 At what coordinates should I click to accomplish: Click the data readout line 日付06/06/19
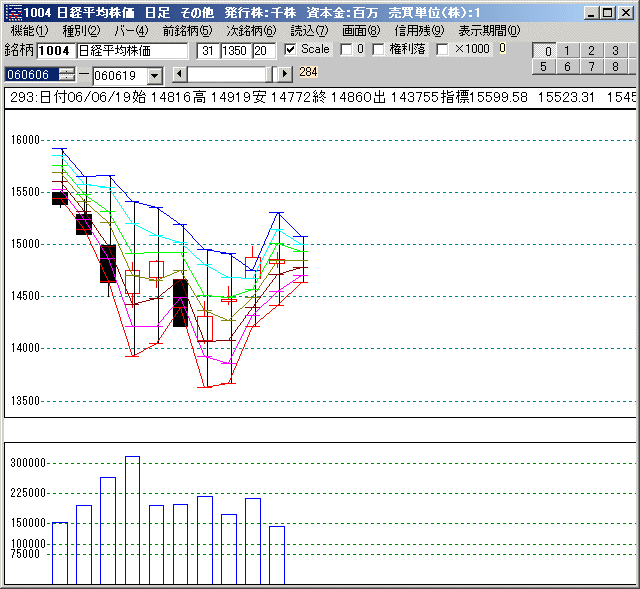(320, 98)
